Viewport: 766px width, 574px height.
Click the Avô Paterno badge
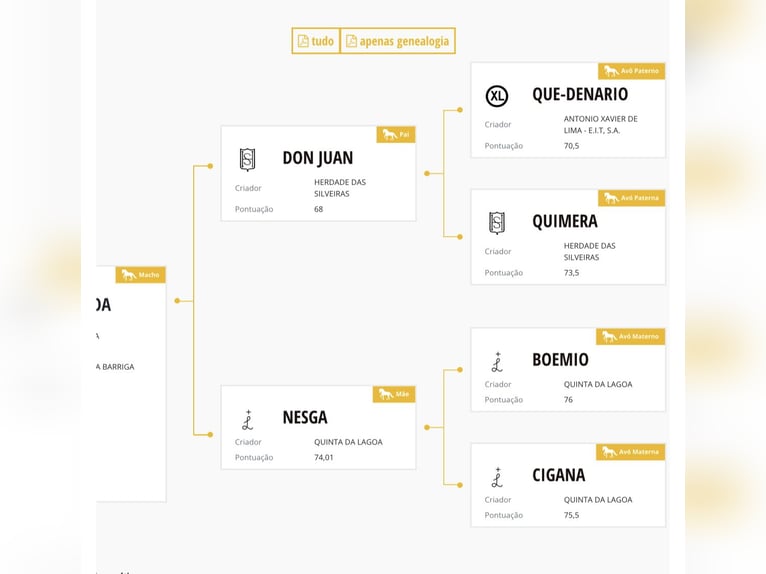632,71
